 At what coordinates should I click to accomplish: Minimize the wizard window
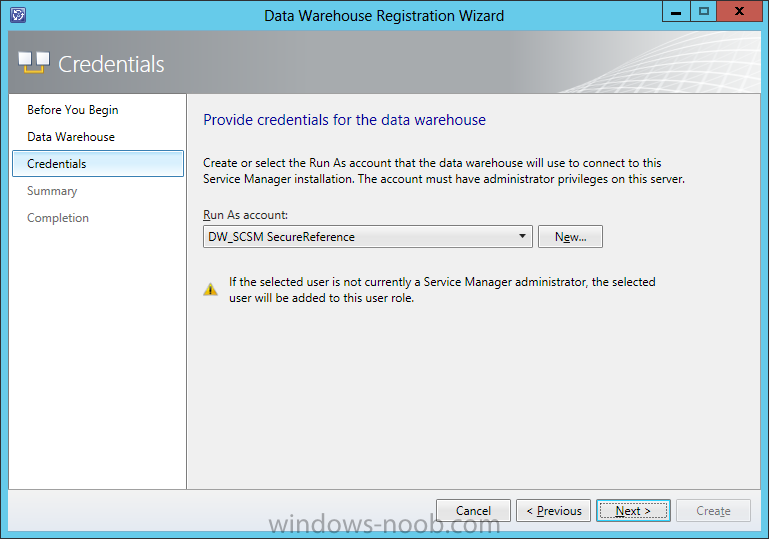[x=676, y=11]
